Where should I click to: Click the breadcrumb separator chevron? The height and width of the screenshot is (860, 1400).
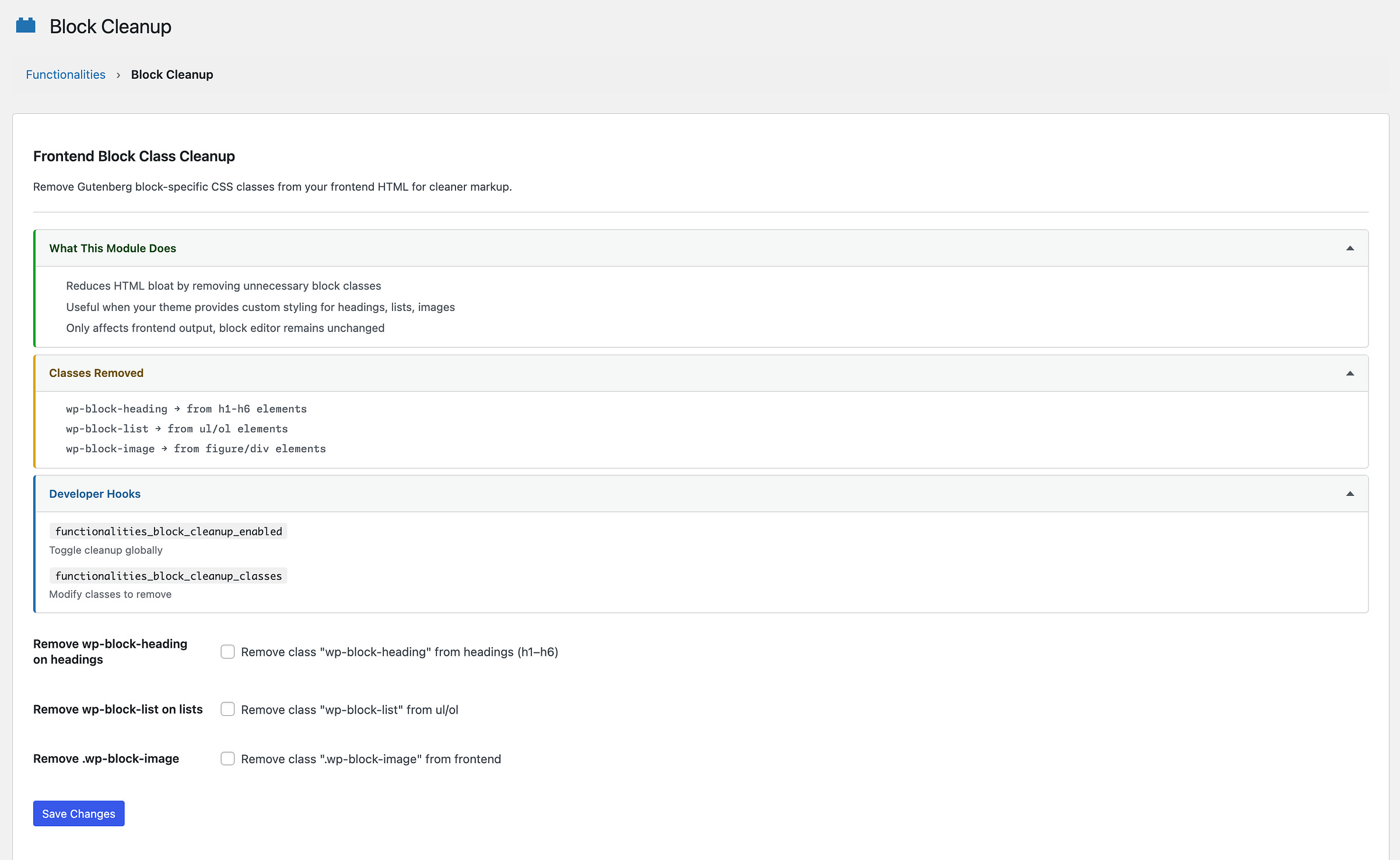118,75
